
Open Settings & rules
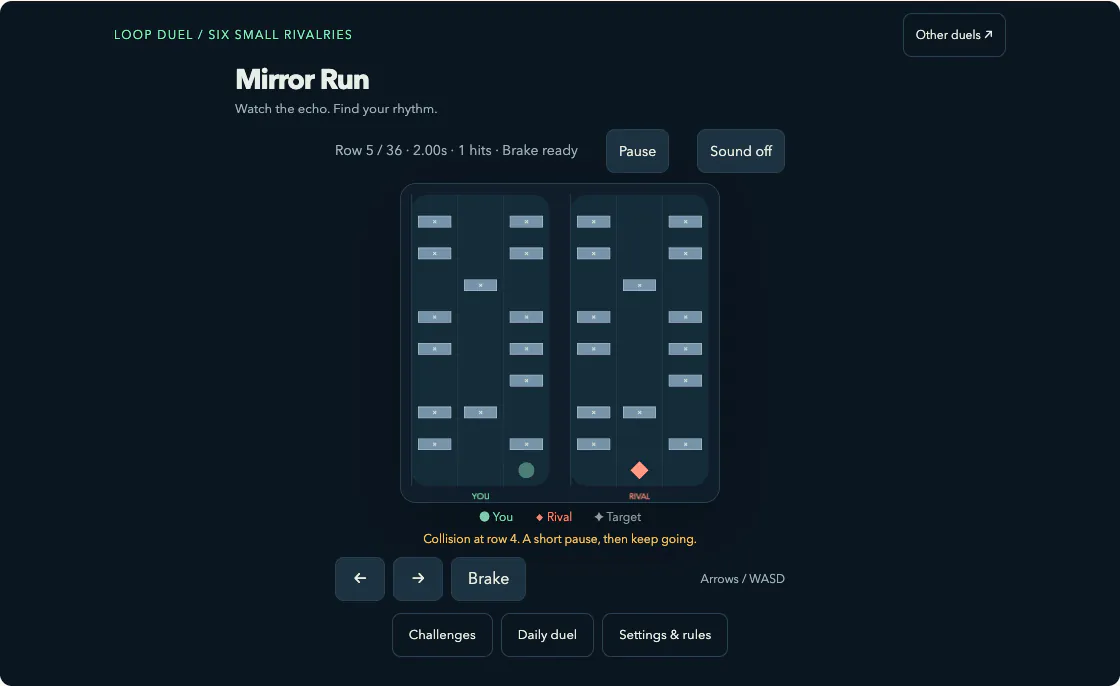[665, 635]
